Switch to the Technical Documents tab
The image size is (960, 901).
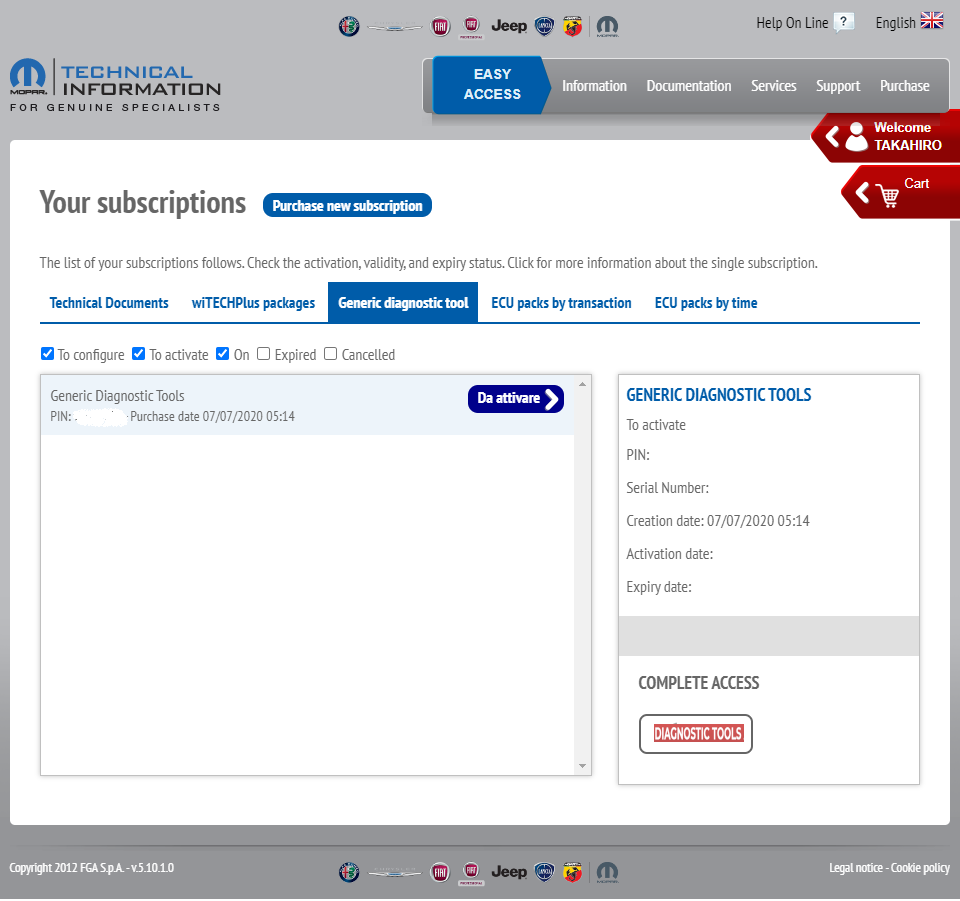pyautogui.click(x=109, y=303)
